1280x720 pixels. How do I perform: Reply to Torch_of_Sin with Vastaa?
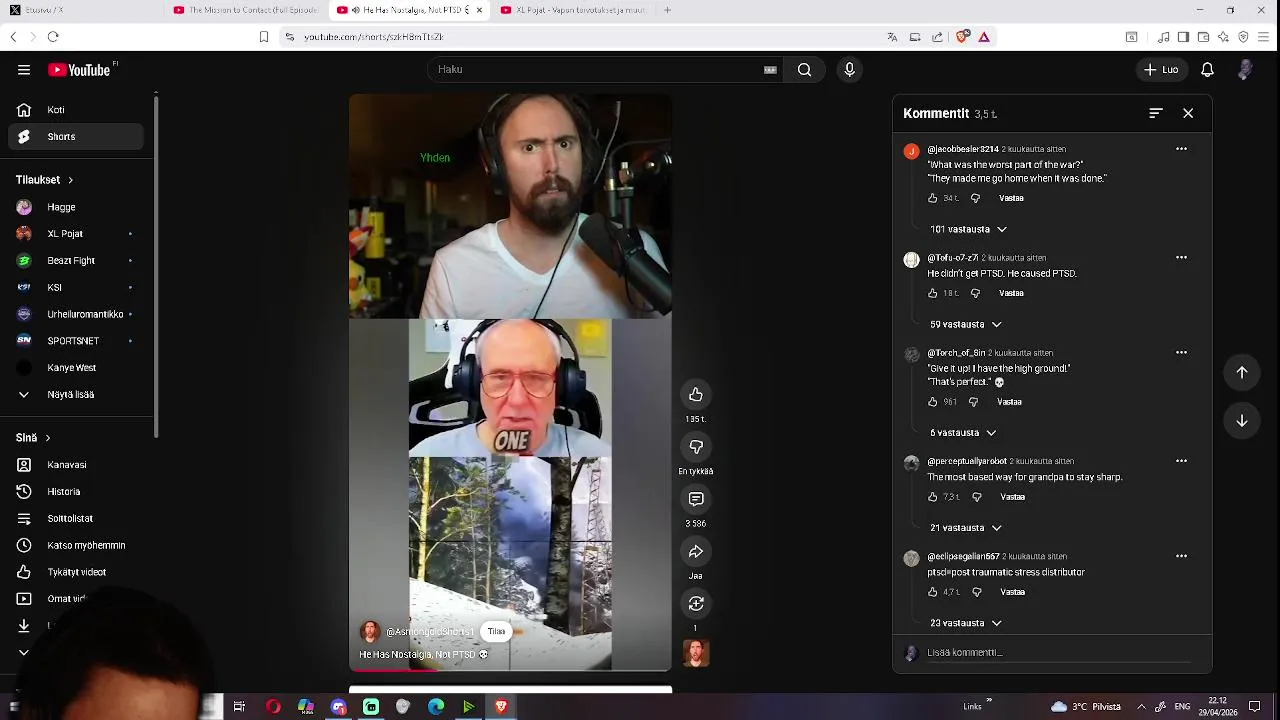[1009, 402]
